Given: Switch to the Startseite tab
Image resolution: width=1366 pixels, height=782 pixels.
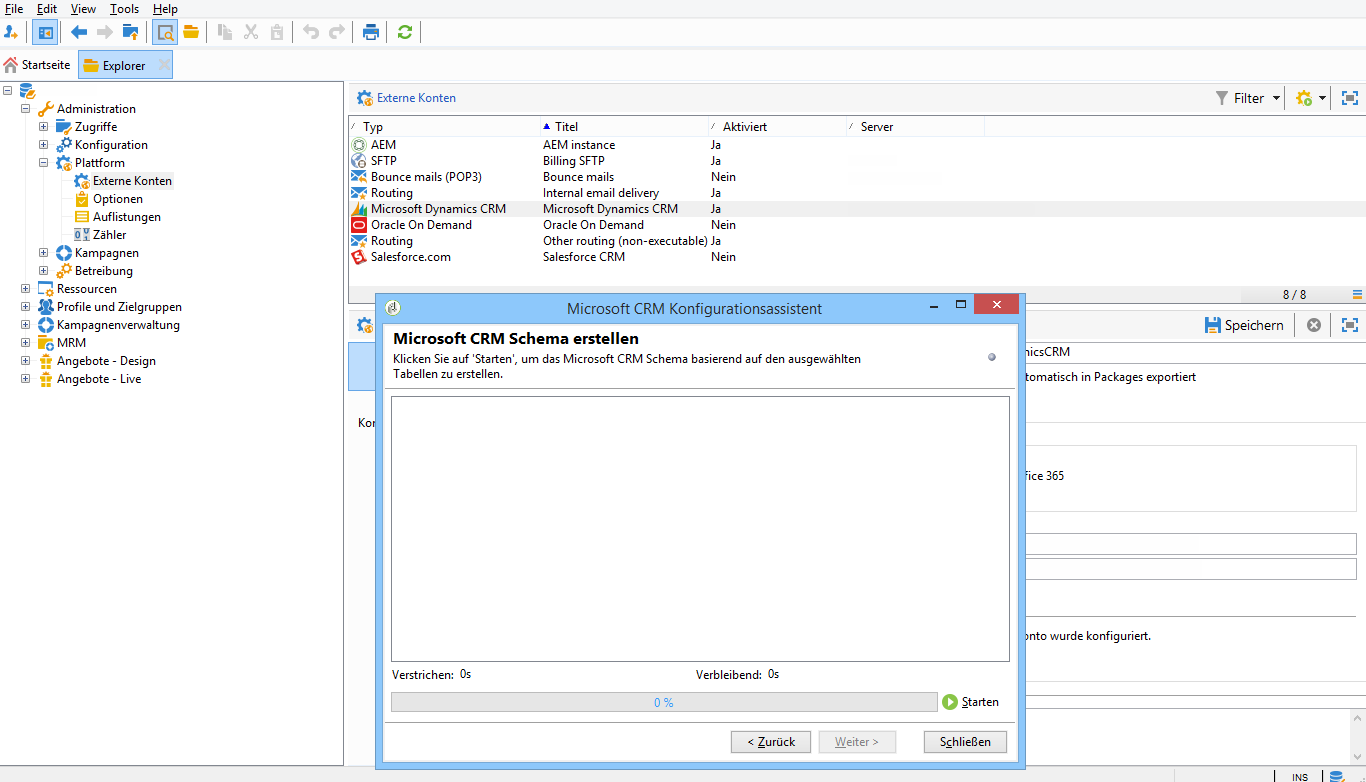Looking at the screenshot, I should [x=37, y=65].
